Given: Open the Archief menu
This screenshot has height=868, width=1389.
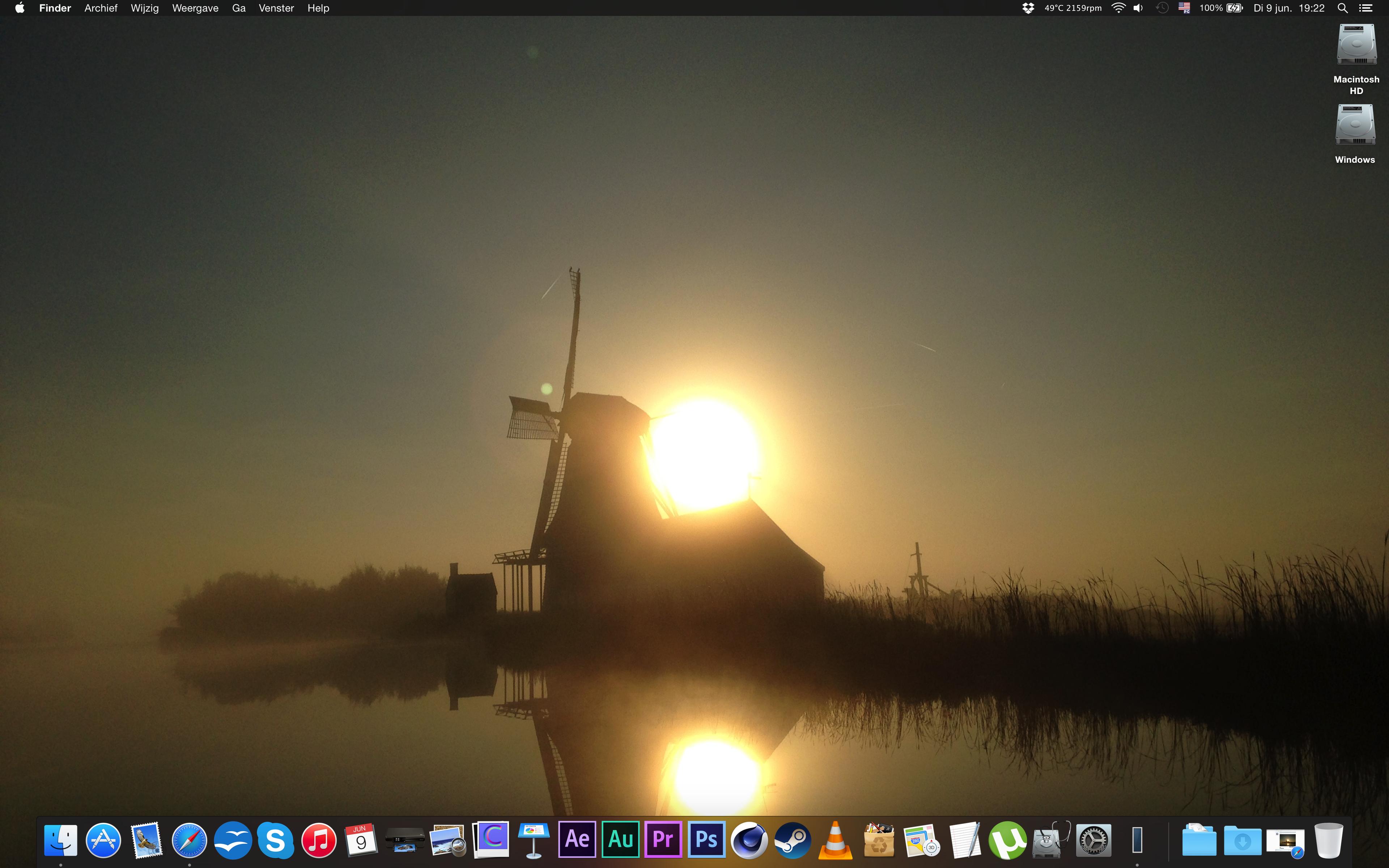Looking at the screenshot, I should tap(101, 8).
